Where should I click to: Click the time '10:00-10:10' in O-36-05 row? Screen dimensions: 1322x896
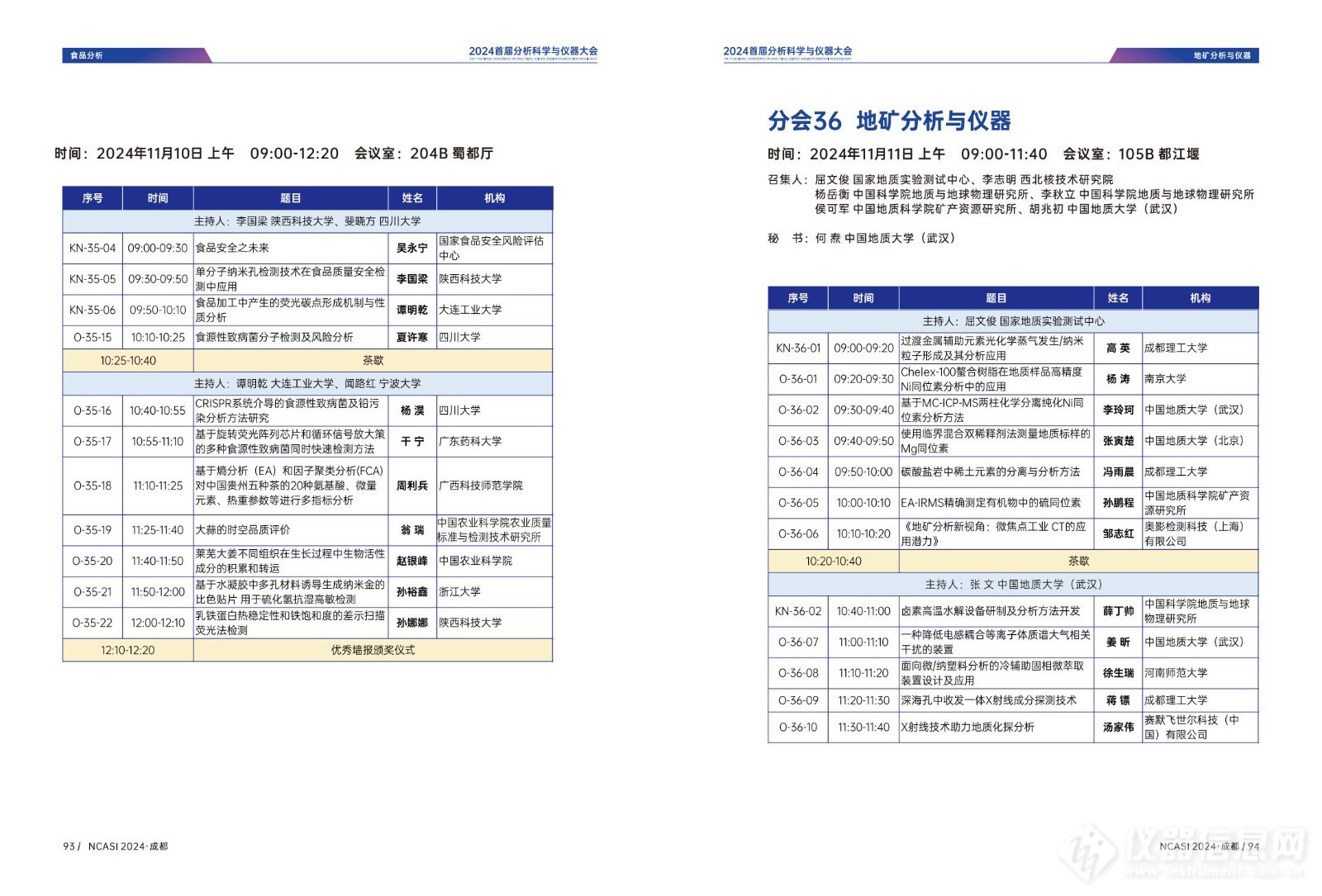[863, 503]
